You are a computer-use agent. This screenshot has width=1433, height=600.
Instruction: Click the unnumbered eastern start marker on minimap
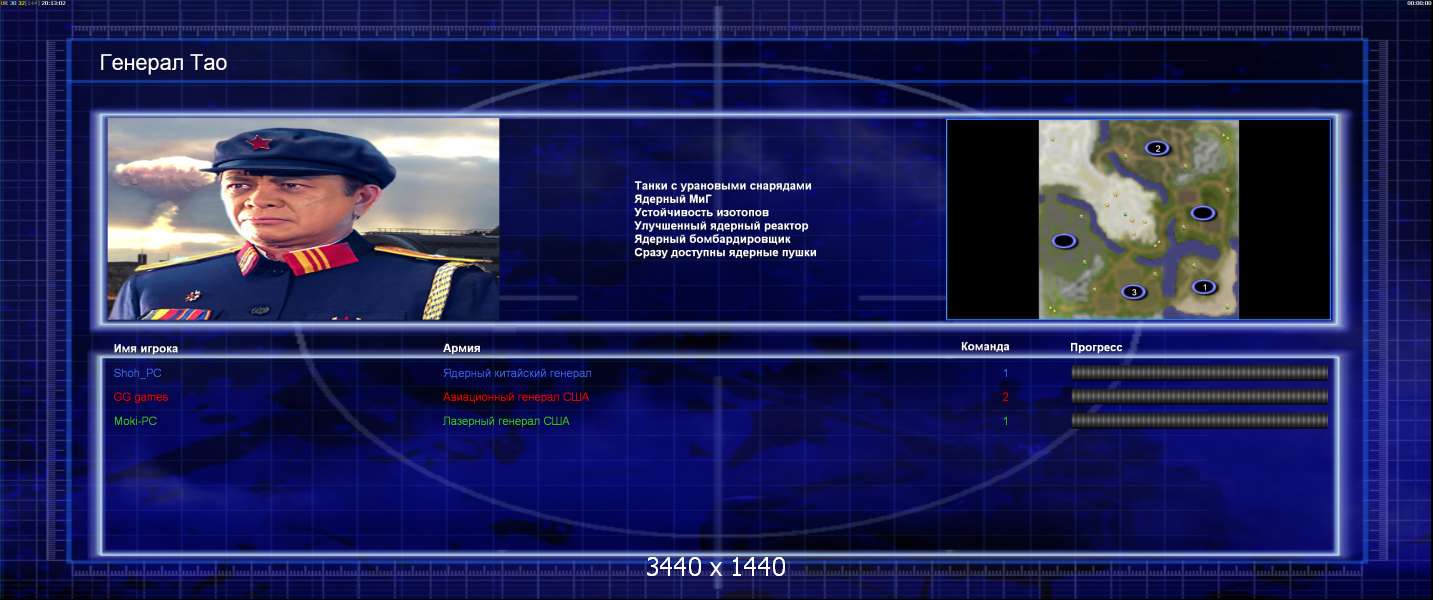pyautogui.click(x=1202, y=213)
